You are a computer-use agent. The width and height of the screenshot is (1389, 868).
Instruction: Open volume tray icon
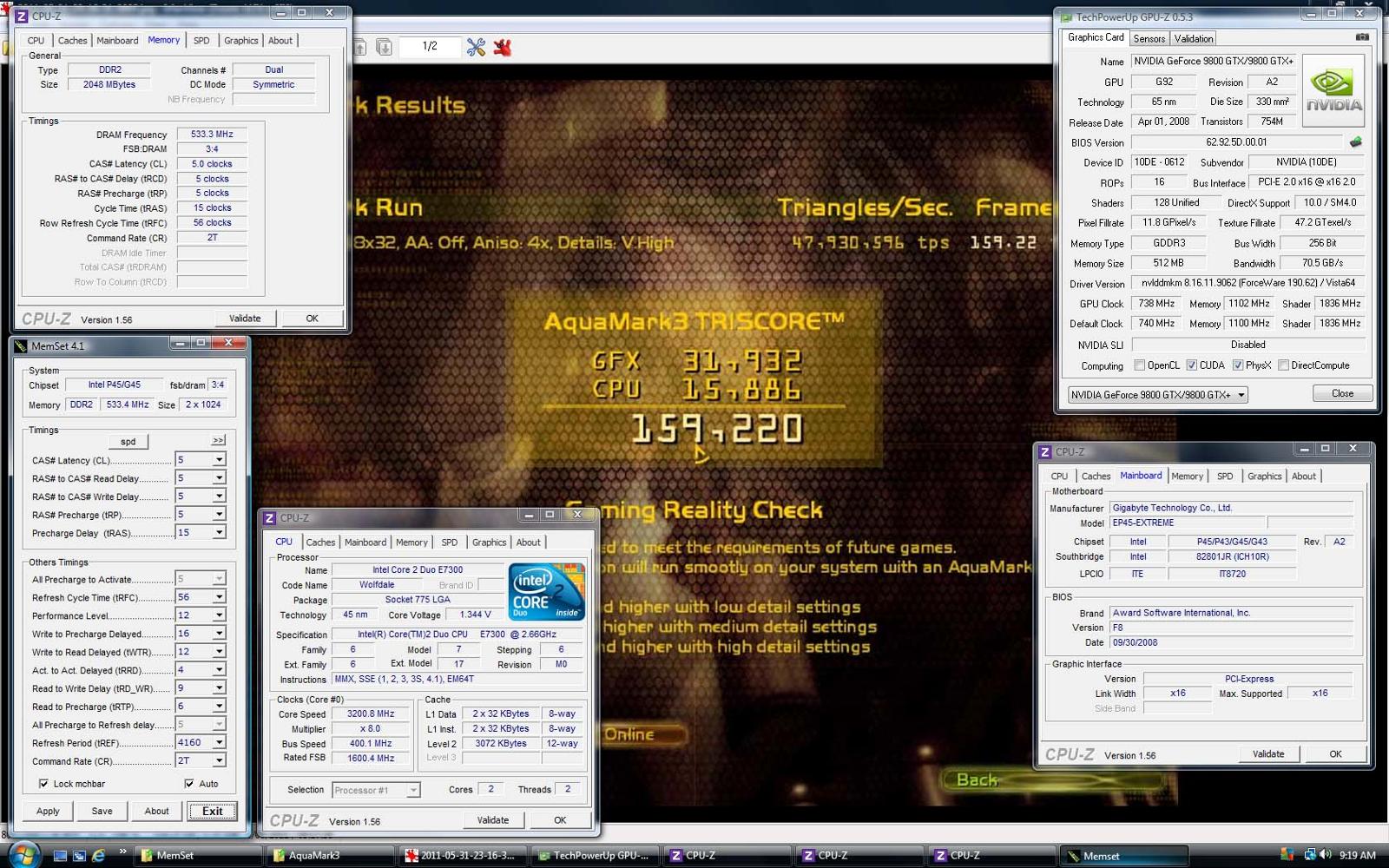[1326, 855]
